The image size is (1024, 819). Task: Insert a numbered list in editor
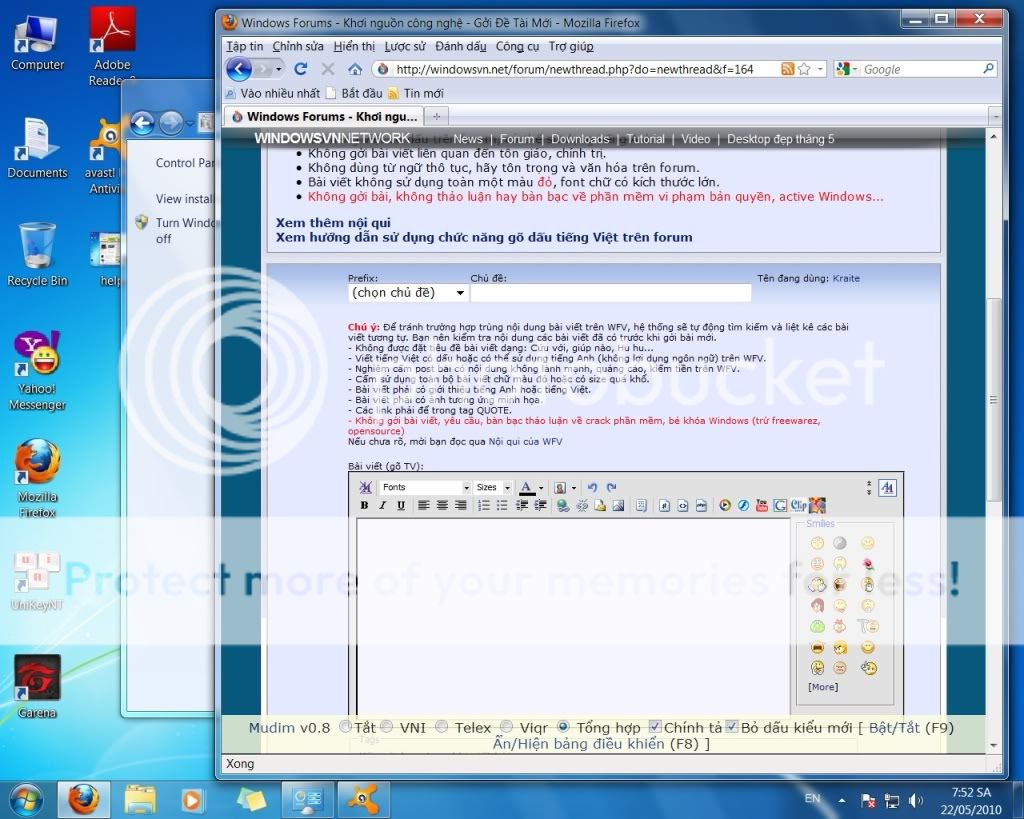(484, 506)
